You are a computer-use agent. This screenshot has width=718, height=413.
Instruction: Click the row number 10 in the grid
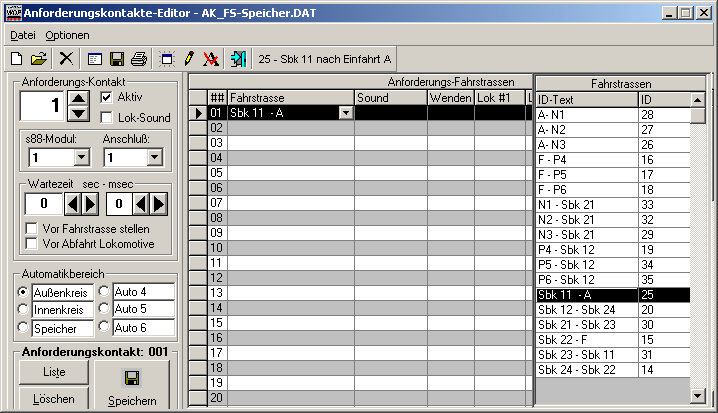pyautogui.click(x=217, y=248)
